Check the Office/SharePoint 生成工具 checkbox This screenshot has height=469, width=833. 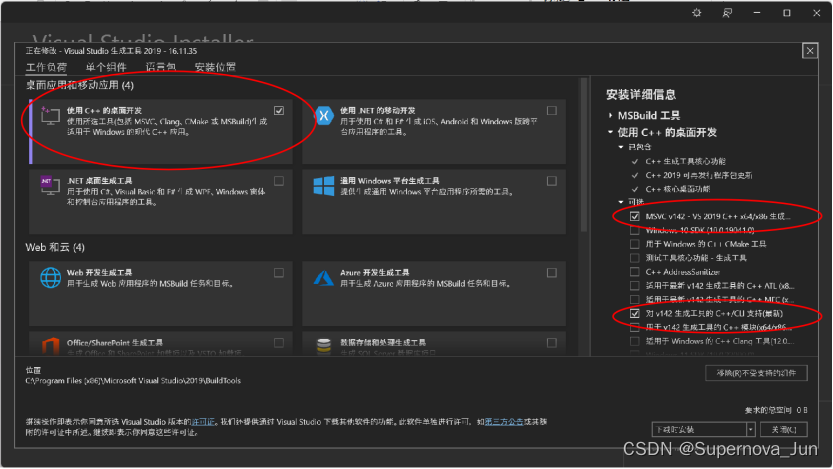tap(279, 343)
